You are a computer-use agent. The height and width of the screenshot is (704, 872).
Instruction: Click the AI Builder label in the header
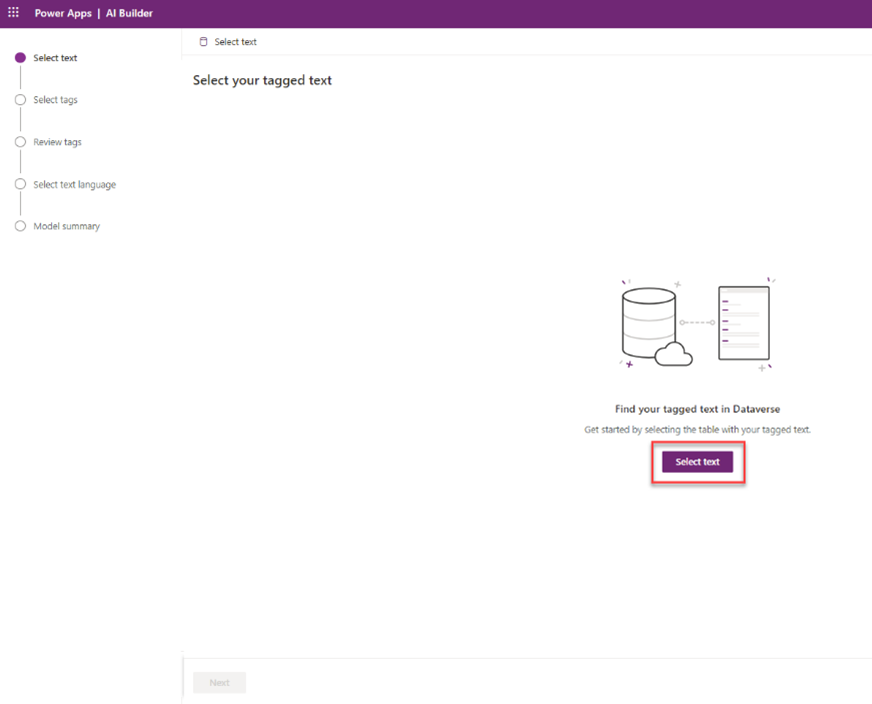point(131,13)
